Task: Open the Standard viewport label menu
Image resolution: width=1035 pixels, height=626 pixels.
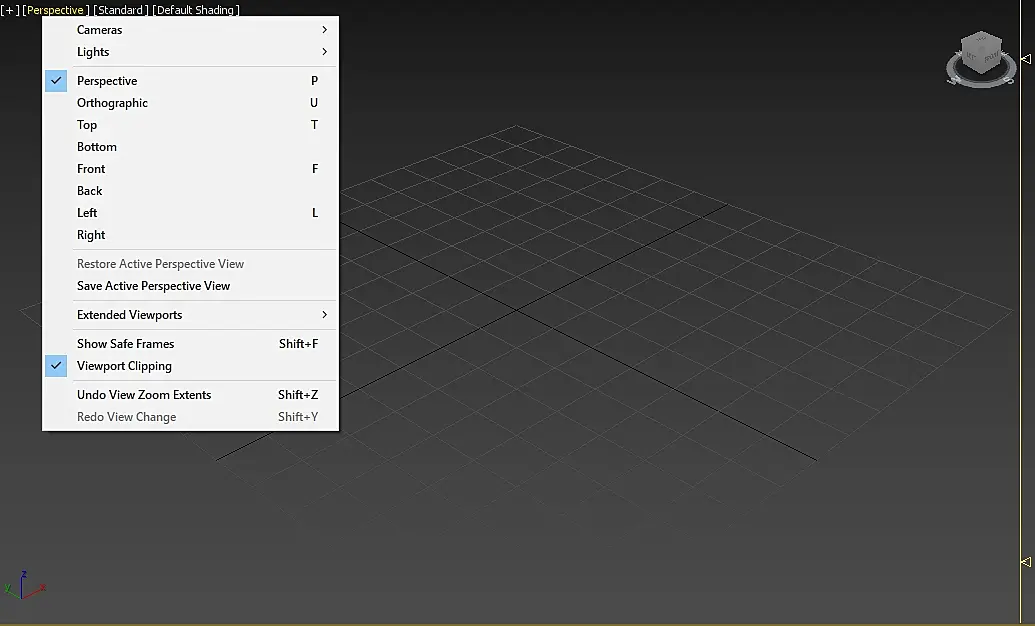Action: [x=121, y=10]
